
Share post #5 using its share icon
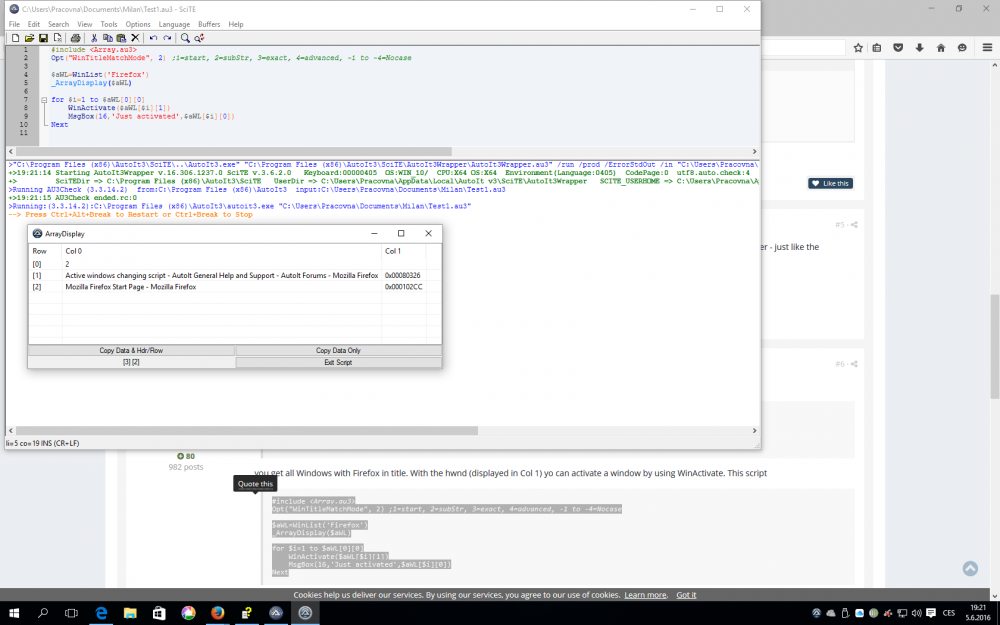(x=854, y=224)
